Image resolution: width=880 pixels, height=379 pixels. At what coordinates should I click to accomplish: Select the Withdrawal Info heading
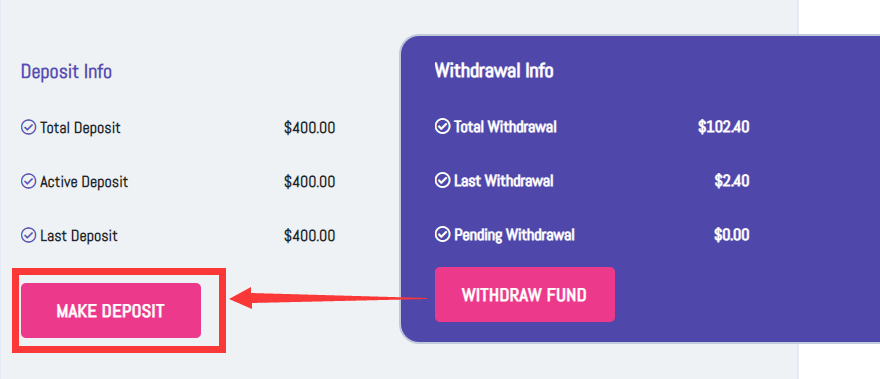(x=494, y=70)
